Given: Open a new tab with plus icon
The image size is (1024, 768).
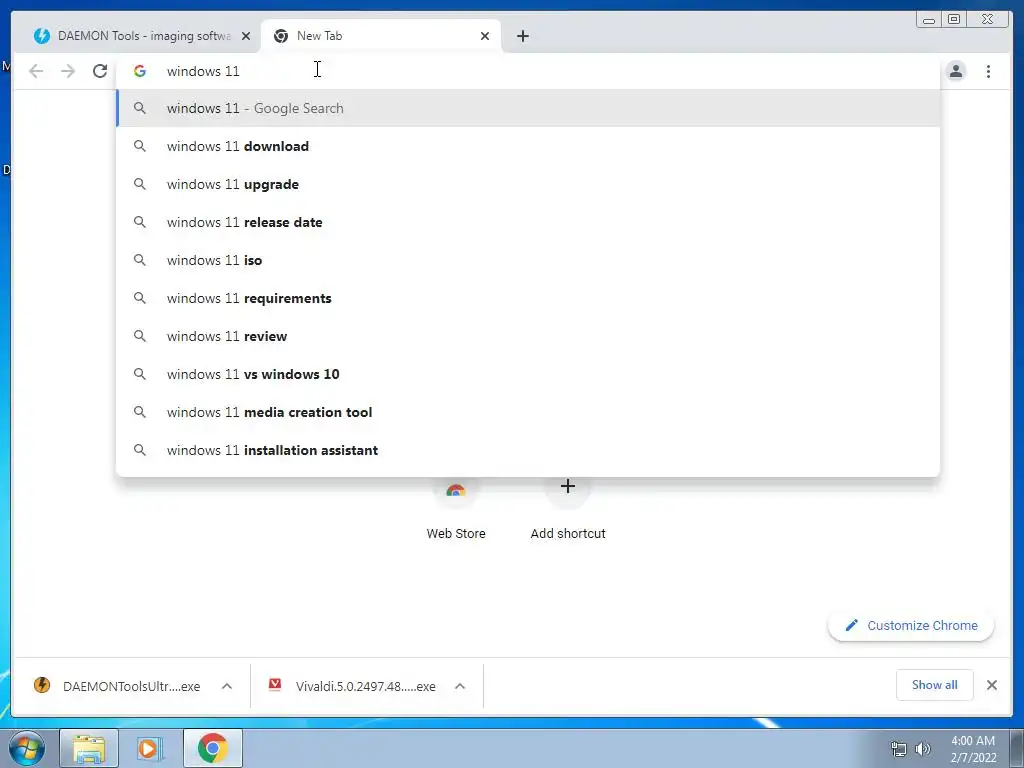Looking at the screenshot, I should pos(522,36).
